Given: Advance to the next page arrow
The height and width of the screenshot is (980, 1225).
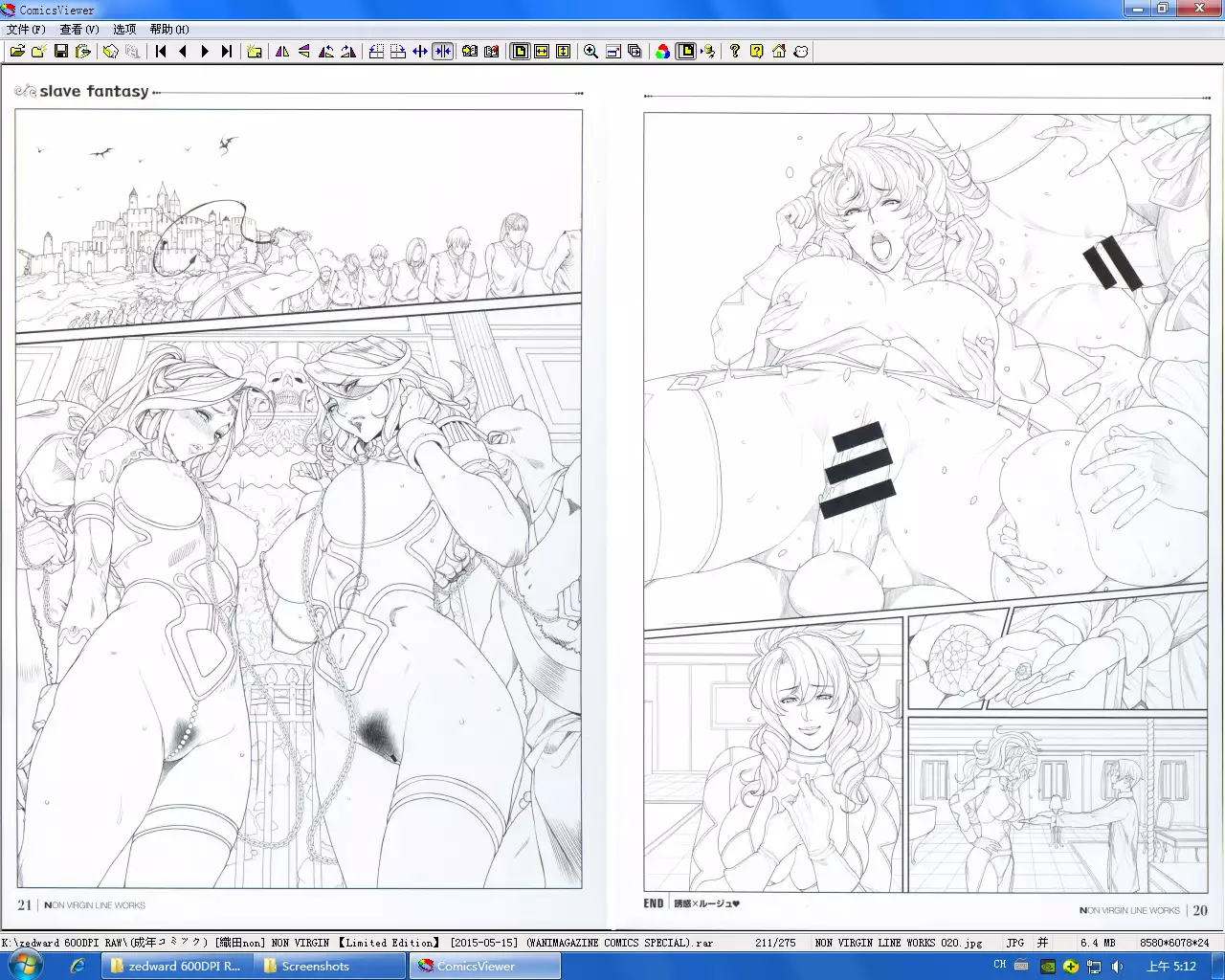Looking at the screenshot, I should pyautogui.click(x=205, y=52).
